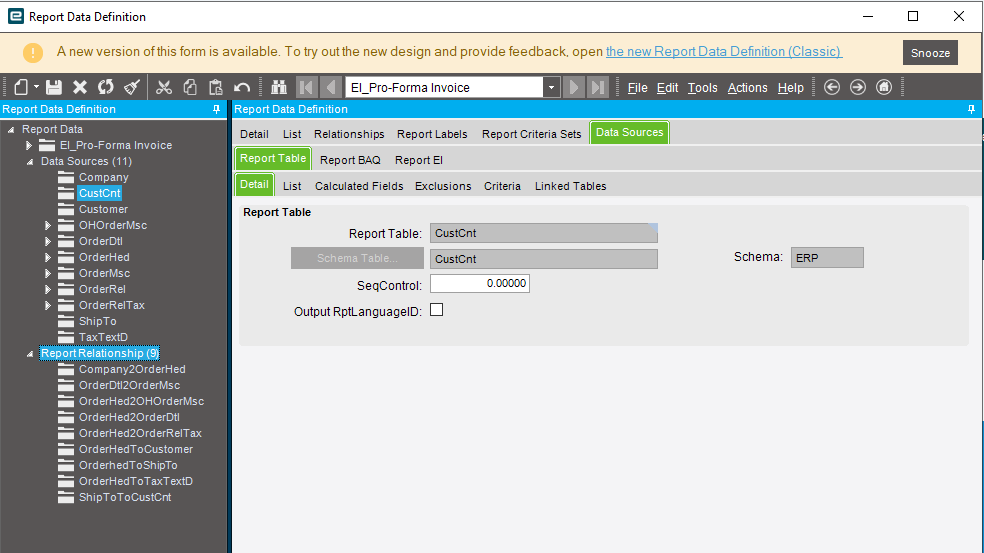
Task: Toggle the Output RptLanguageID checkbox
Action: pyautogui.click(x=437, y=310)
